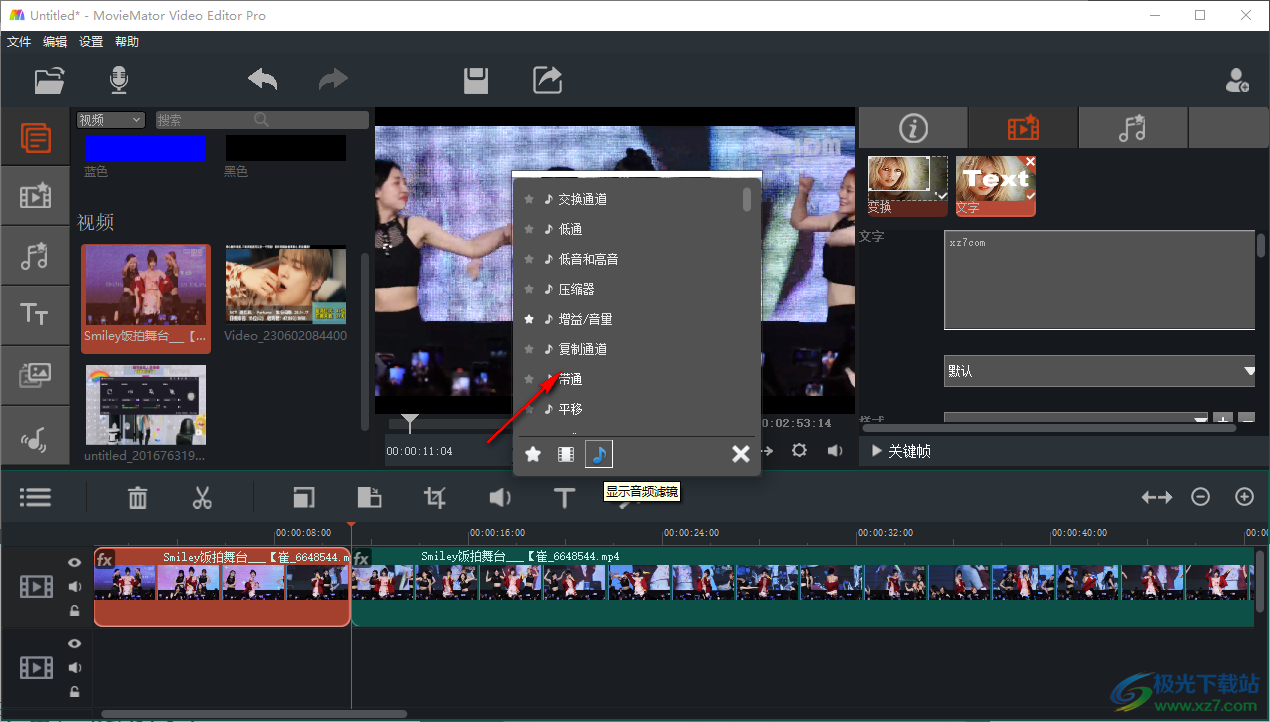The height and width of the screenshot is (722, 1270).
Task: Remove the 文字 filter with its red X
Action: (1030, 161)
